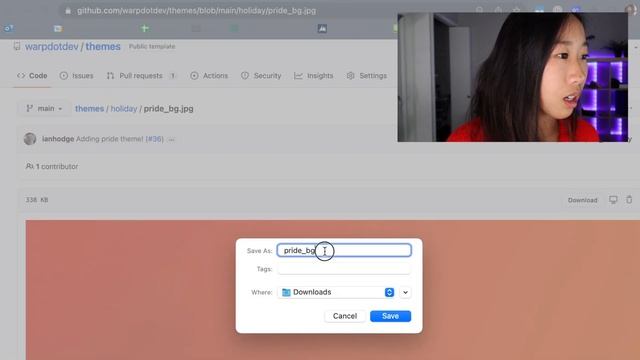Click the lock icon in the address bar
This screenshot has height=360, width=640.
[x=68, y=11]
